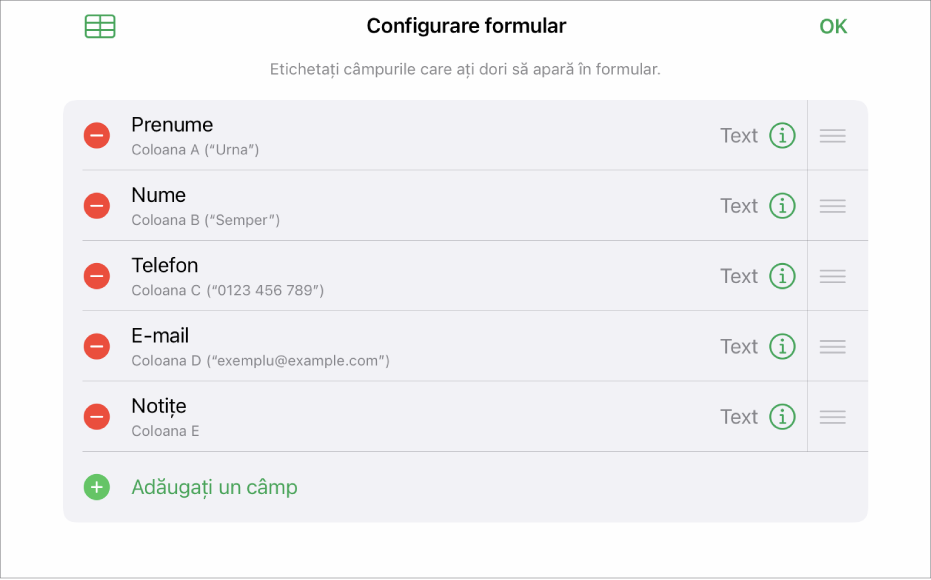Open info details for the Telefon field
The width and height of the screenshot is (931, 580).
783,276
